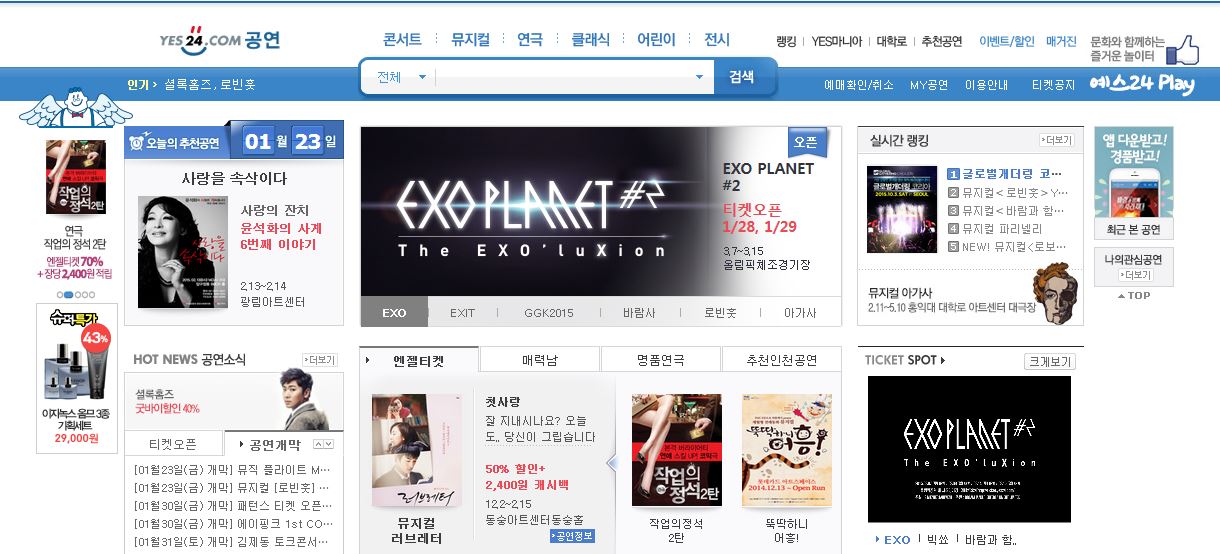Open the 예매확인/취소 link

859,85
